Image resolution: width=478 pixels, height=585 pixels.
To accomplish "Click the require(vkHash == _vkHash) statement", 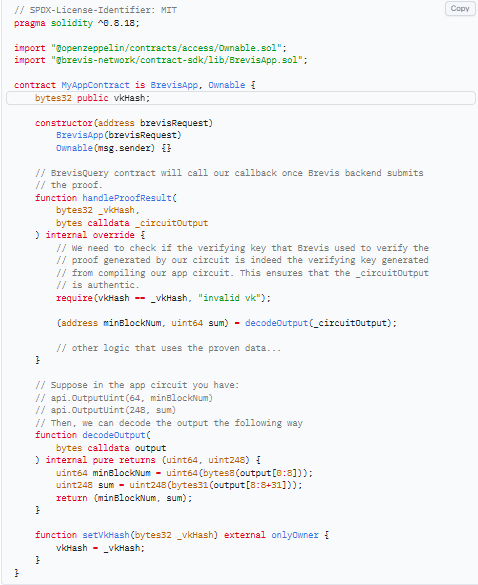I will click(x=163, y=298).
